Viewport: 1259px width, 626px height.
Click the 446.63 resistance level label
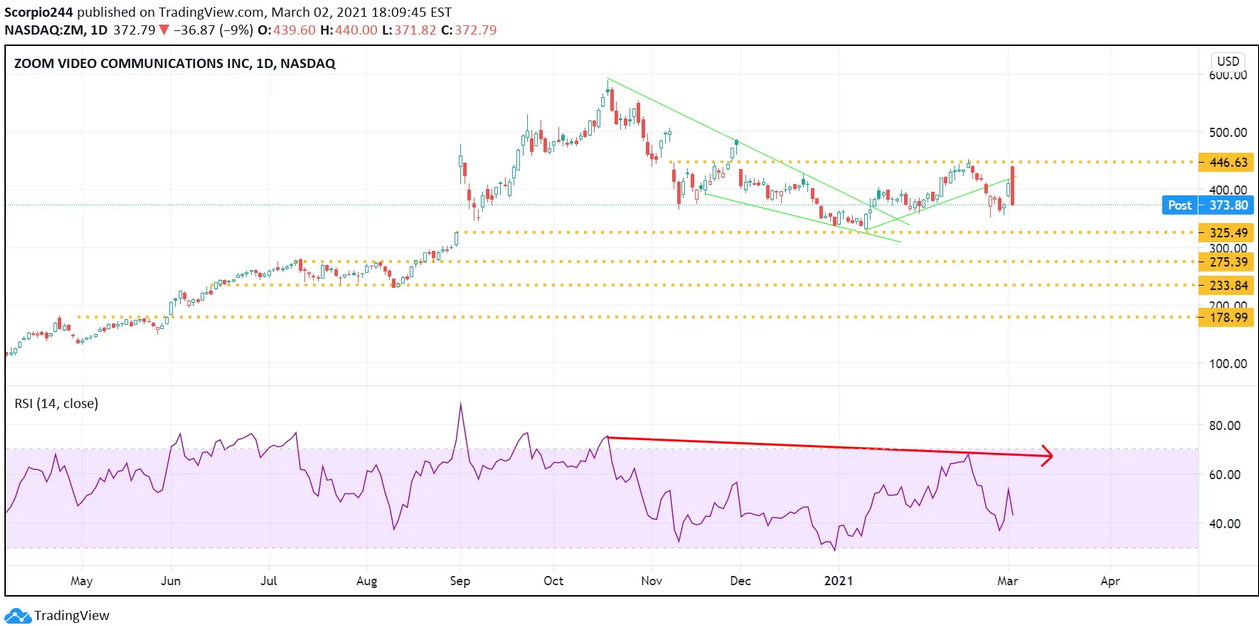coord(1226,162)
